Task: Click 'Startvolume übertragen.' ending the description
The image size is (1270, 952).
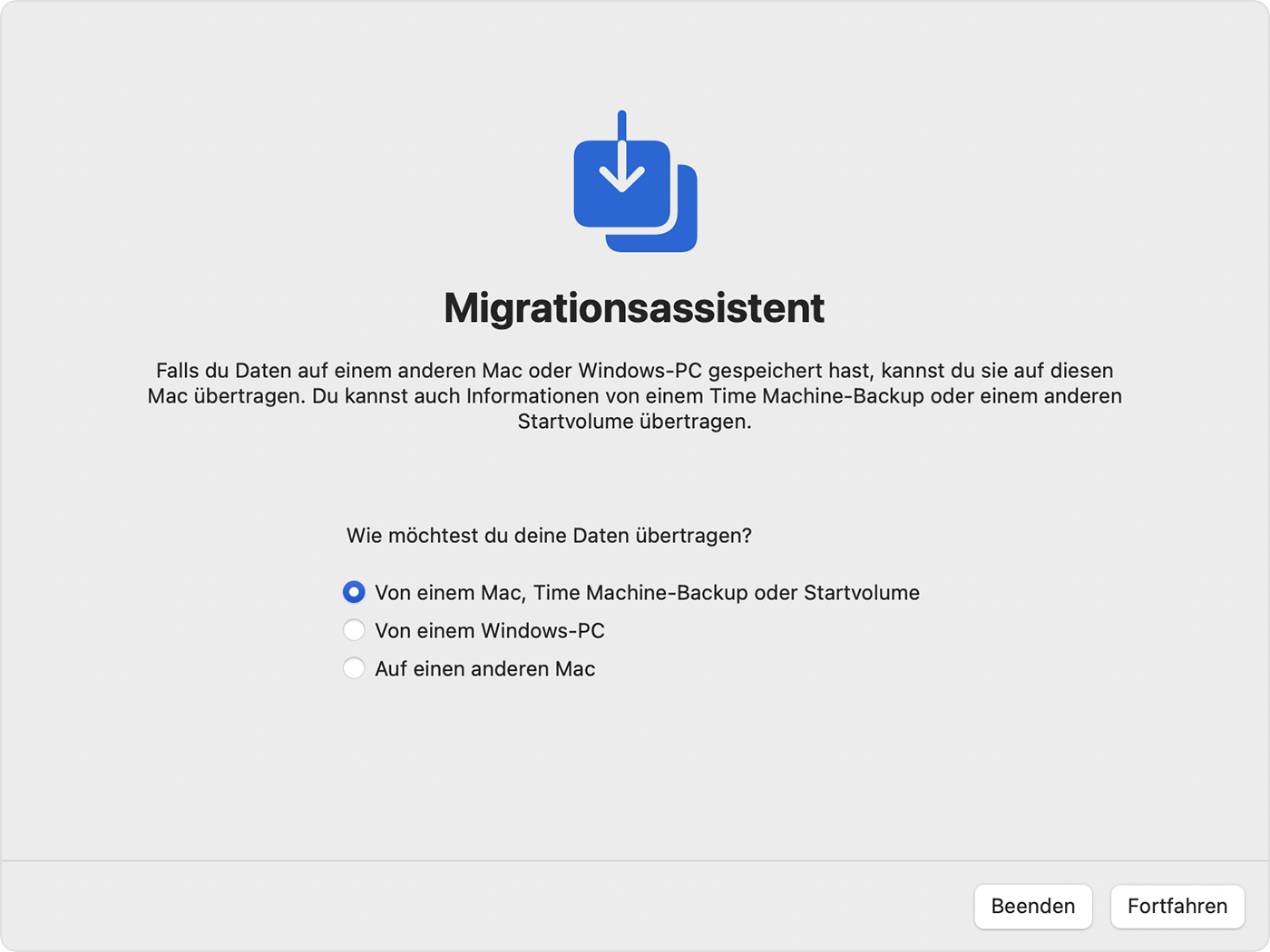Action: pyautogui.click(x=634, y=422)
